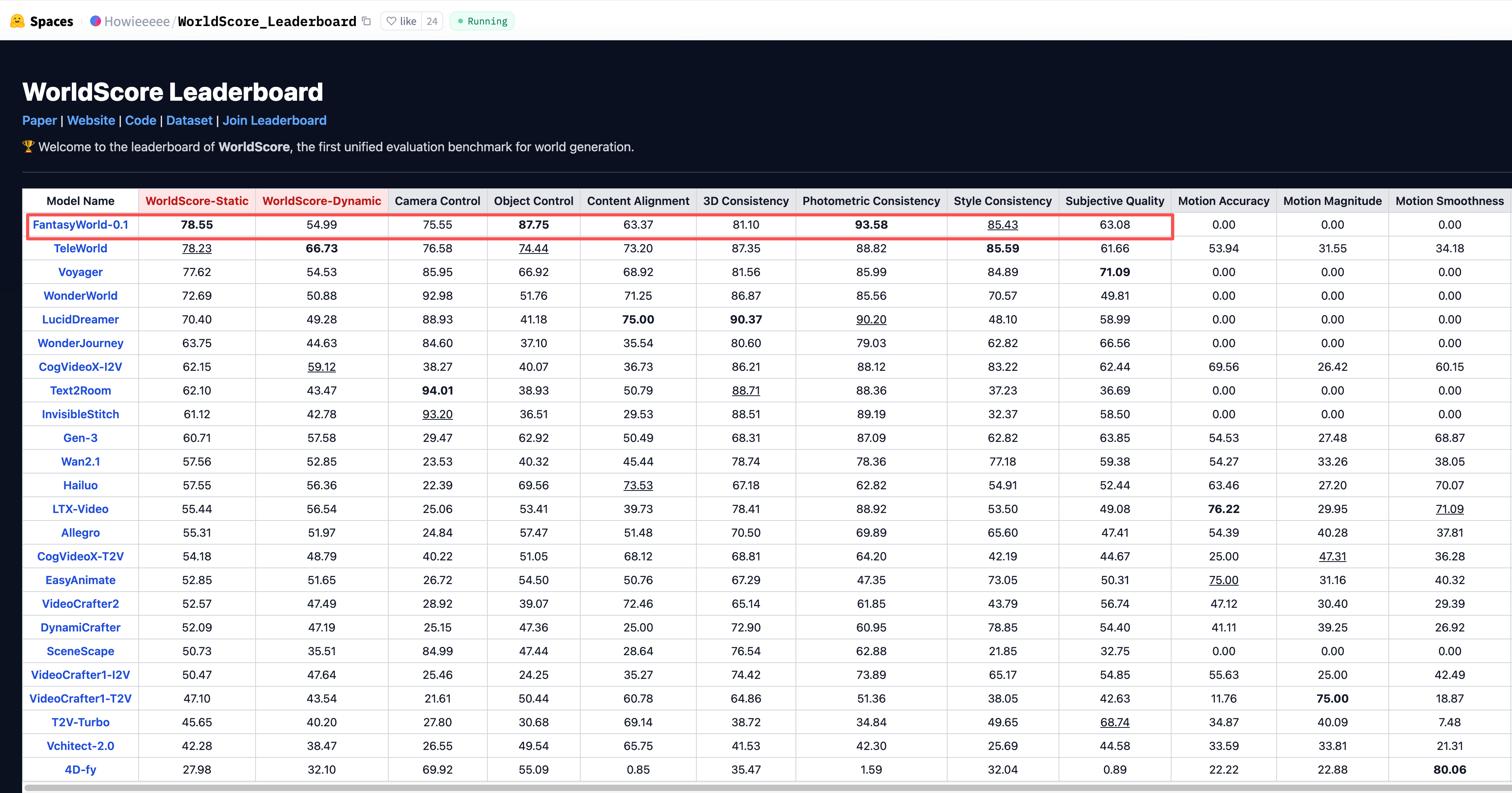
Task: Open the WonderJourney model link
Action: pyautogui.click(x=81, y=343)
